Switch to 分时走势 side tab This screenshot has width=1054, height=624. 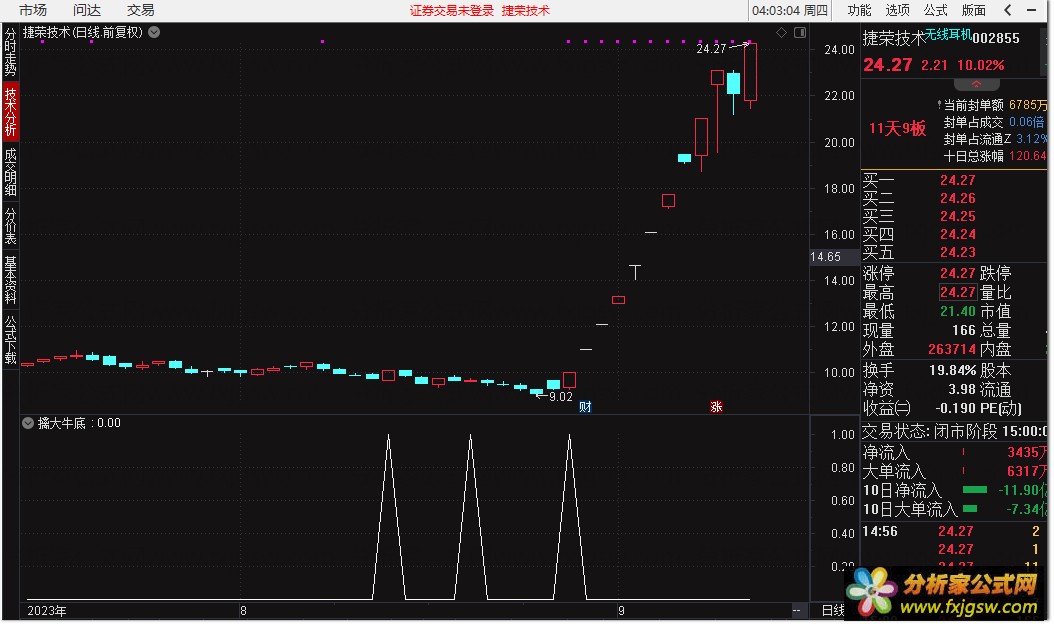[x=10, y=52]
